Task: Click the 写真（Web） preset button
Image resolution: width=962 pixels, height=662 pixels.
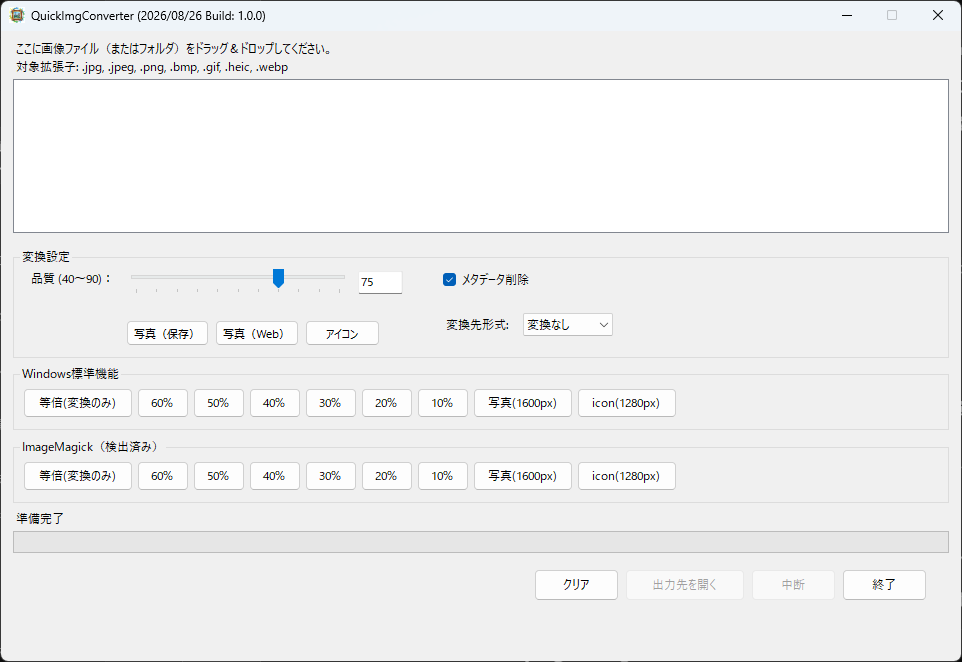Action: [256, 334]
